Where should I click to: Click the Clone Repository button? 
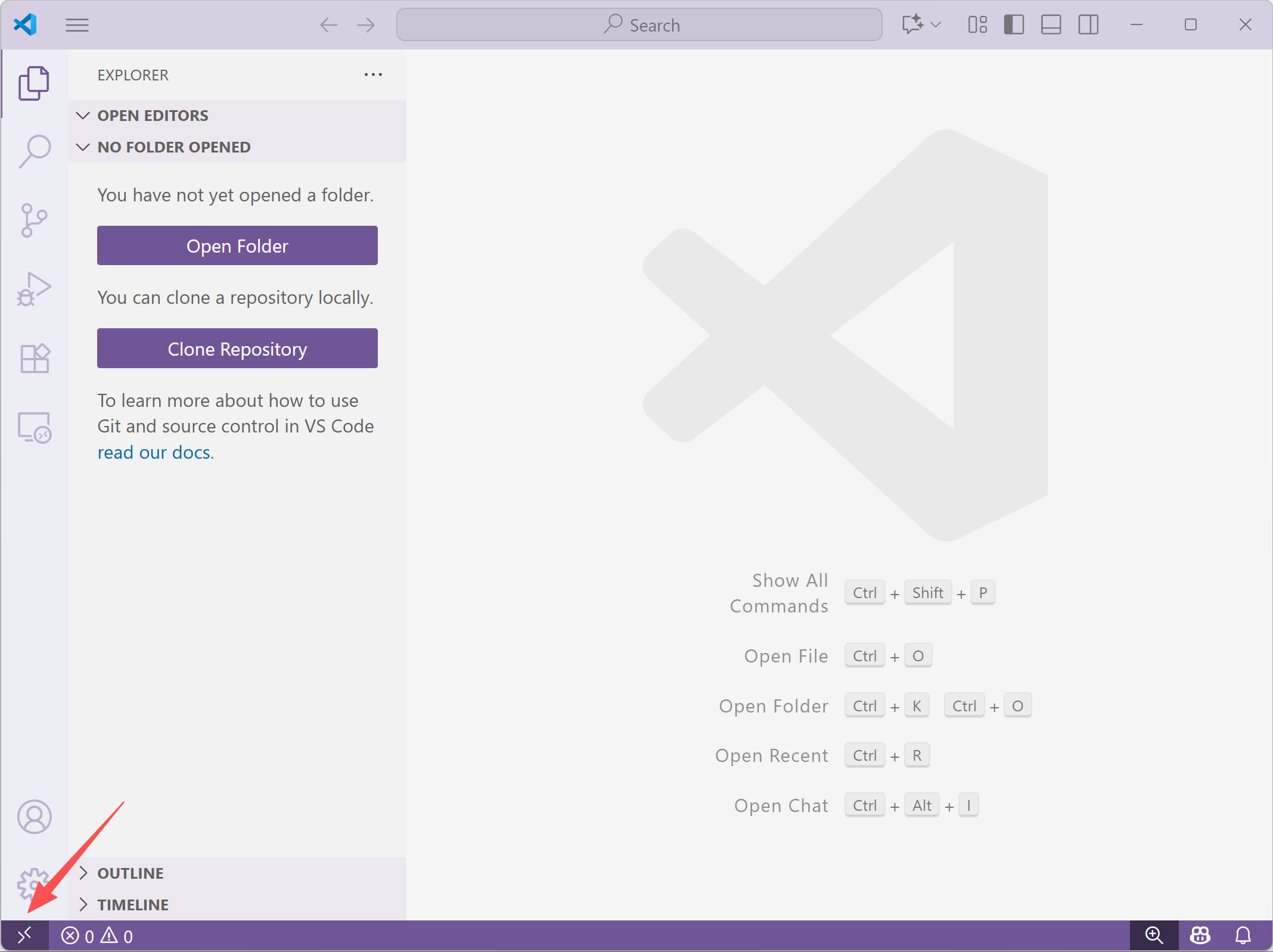[x=237, y=349]
